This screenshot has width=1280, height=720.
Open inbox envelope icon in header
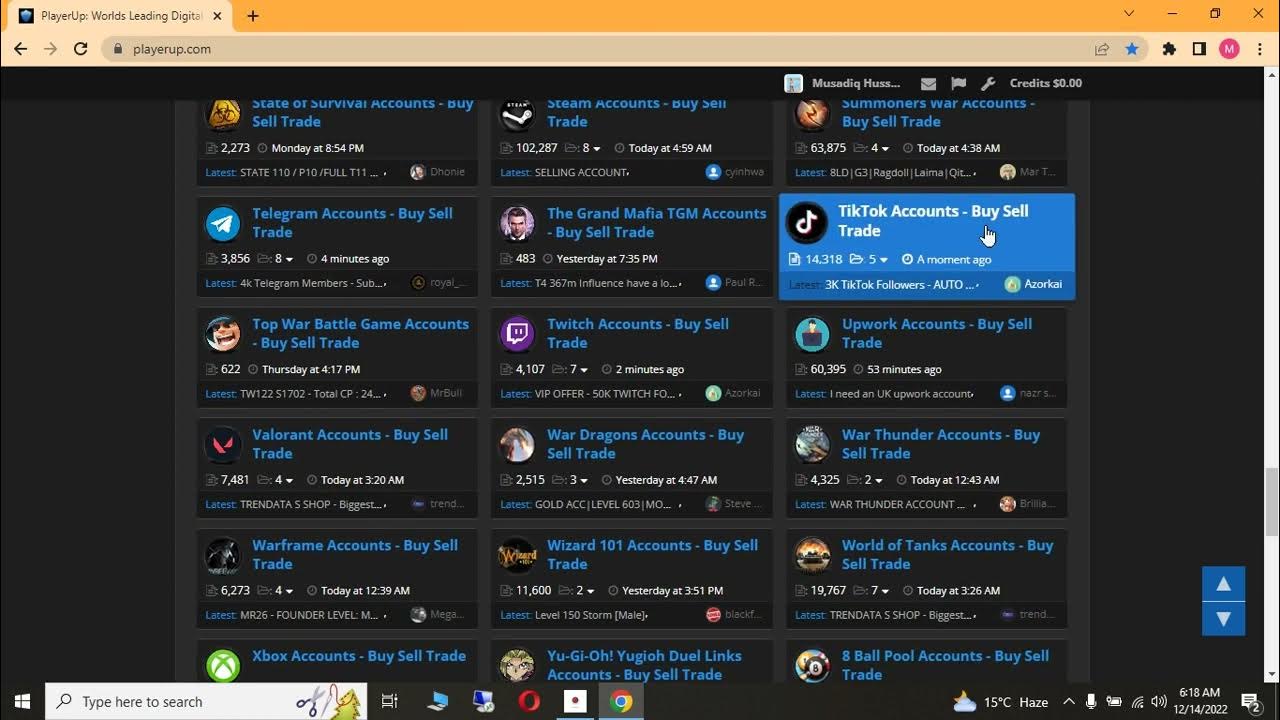click(928, 83)
